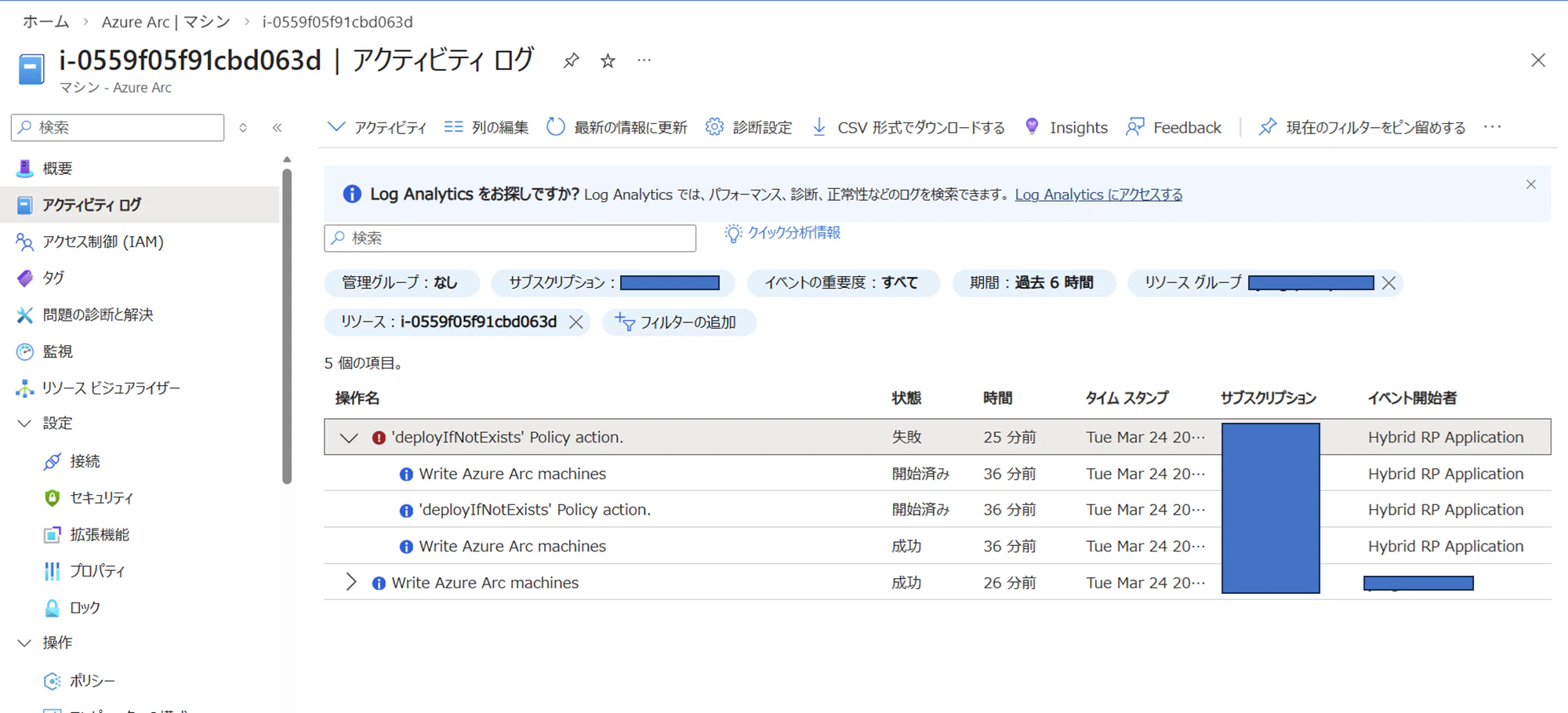
Task: Click the error icon on the failed row
Action: point(379,438)
